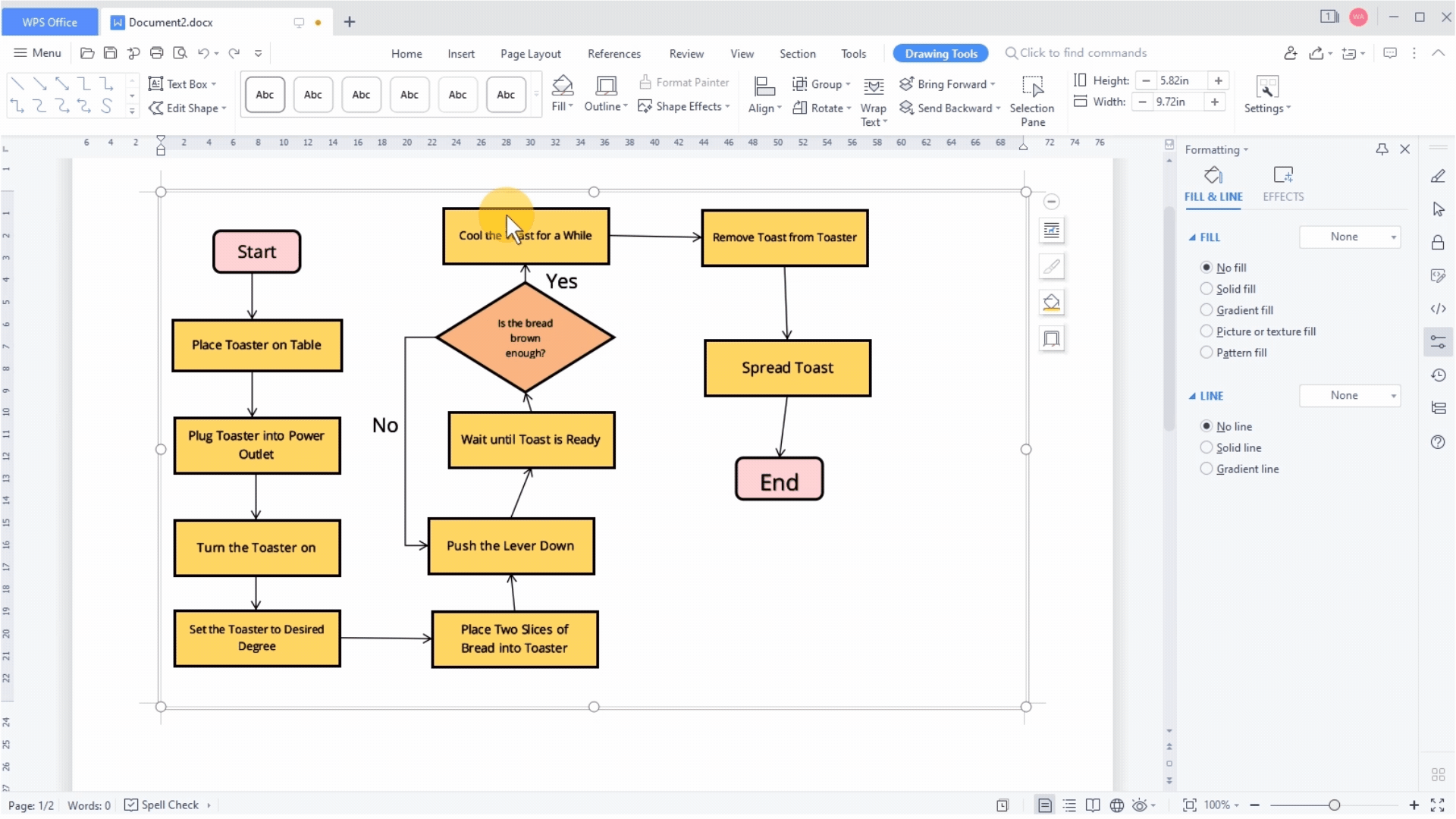This screenshot has height=819, width=1456.
Task: Click the layout options icon beside canvas
Action: (x=1051, y=231)
